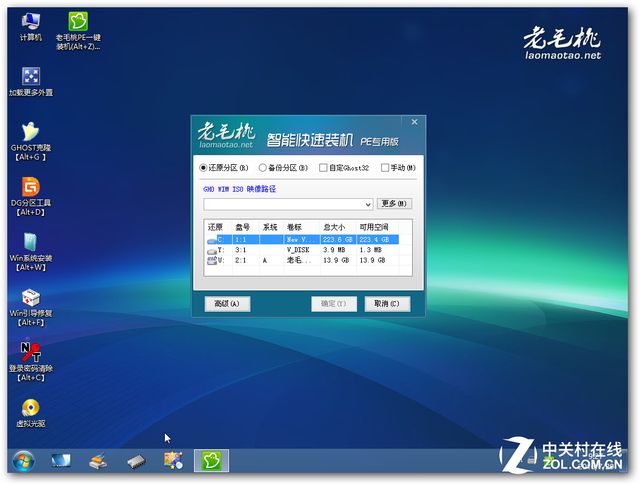Click the 取消 (C) button
This screenshot has width=640, height=485.
[x=387, y=304]
